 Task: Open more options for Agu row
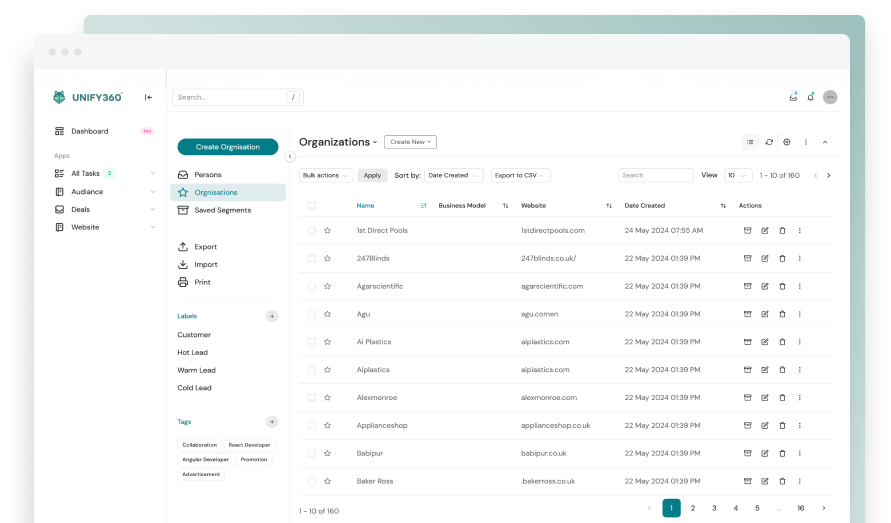800,314
